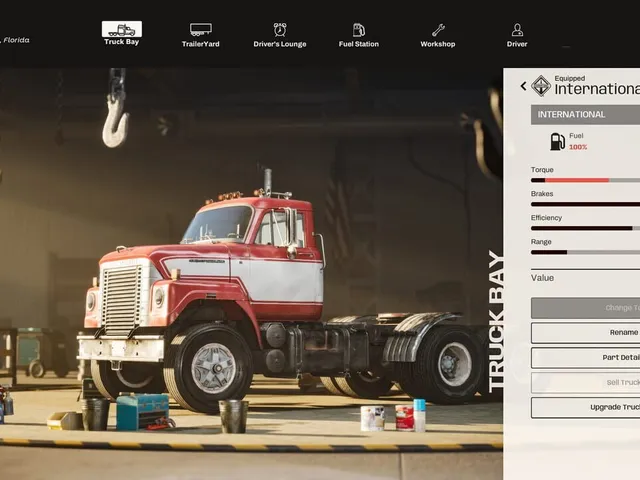Click the 'Torque' label
640x480 pixels.
[542, 170]
